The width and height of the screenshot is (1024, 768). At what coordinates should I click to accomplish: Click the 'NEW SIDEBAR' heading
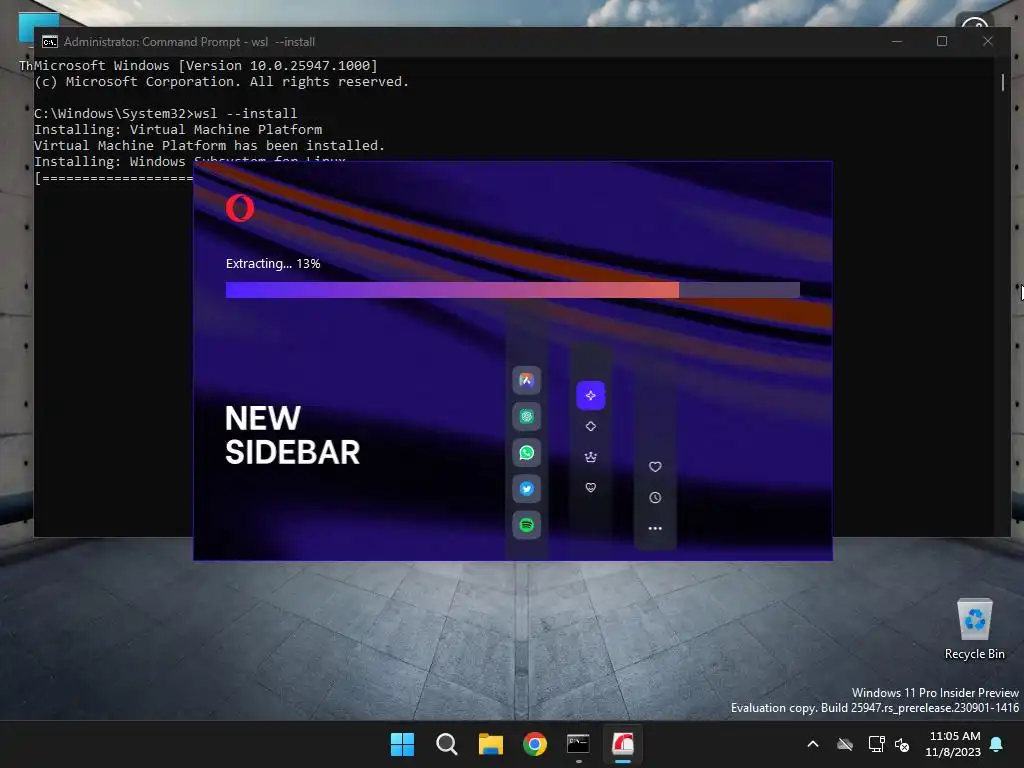293,435
